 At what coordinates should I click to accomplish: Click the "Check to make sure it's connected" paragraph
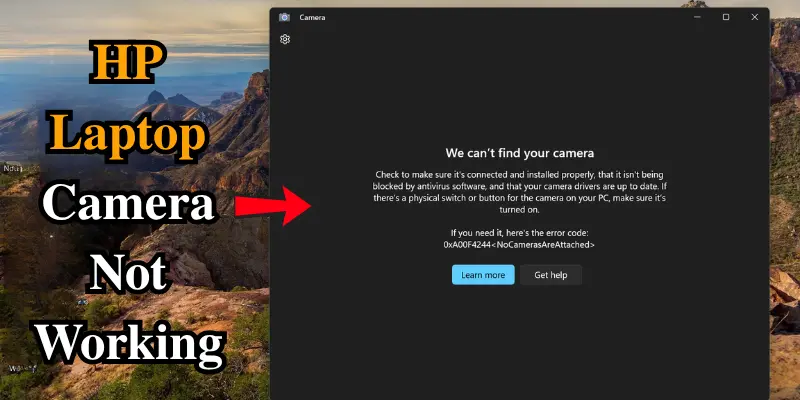click(x=519, y=192)
